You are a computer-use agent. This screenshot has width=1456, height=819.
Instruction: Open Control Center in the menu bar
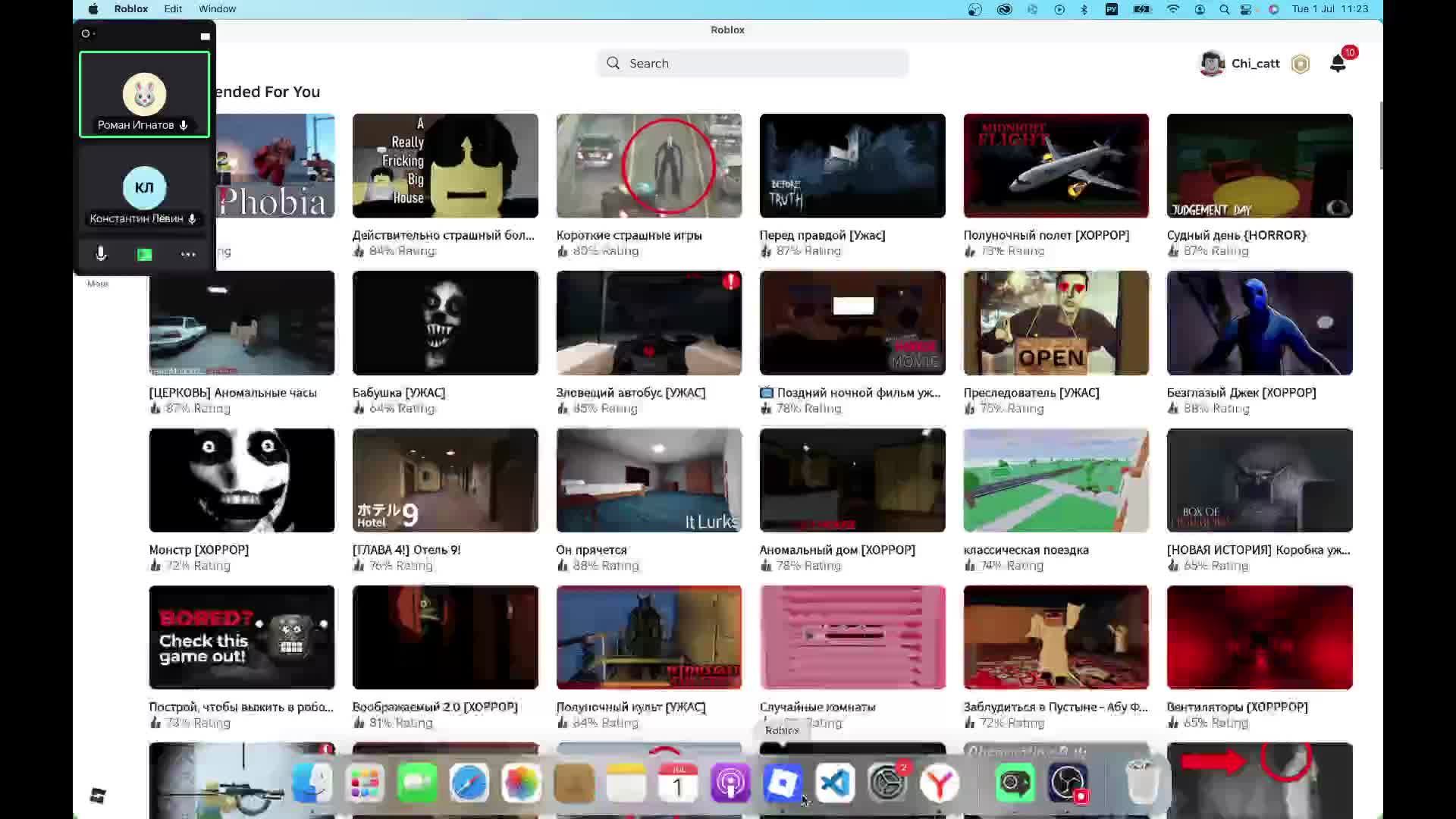[x=1247, y=9]
